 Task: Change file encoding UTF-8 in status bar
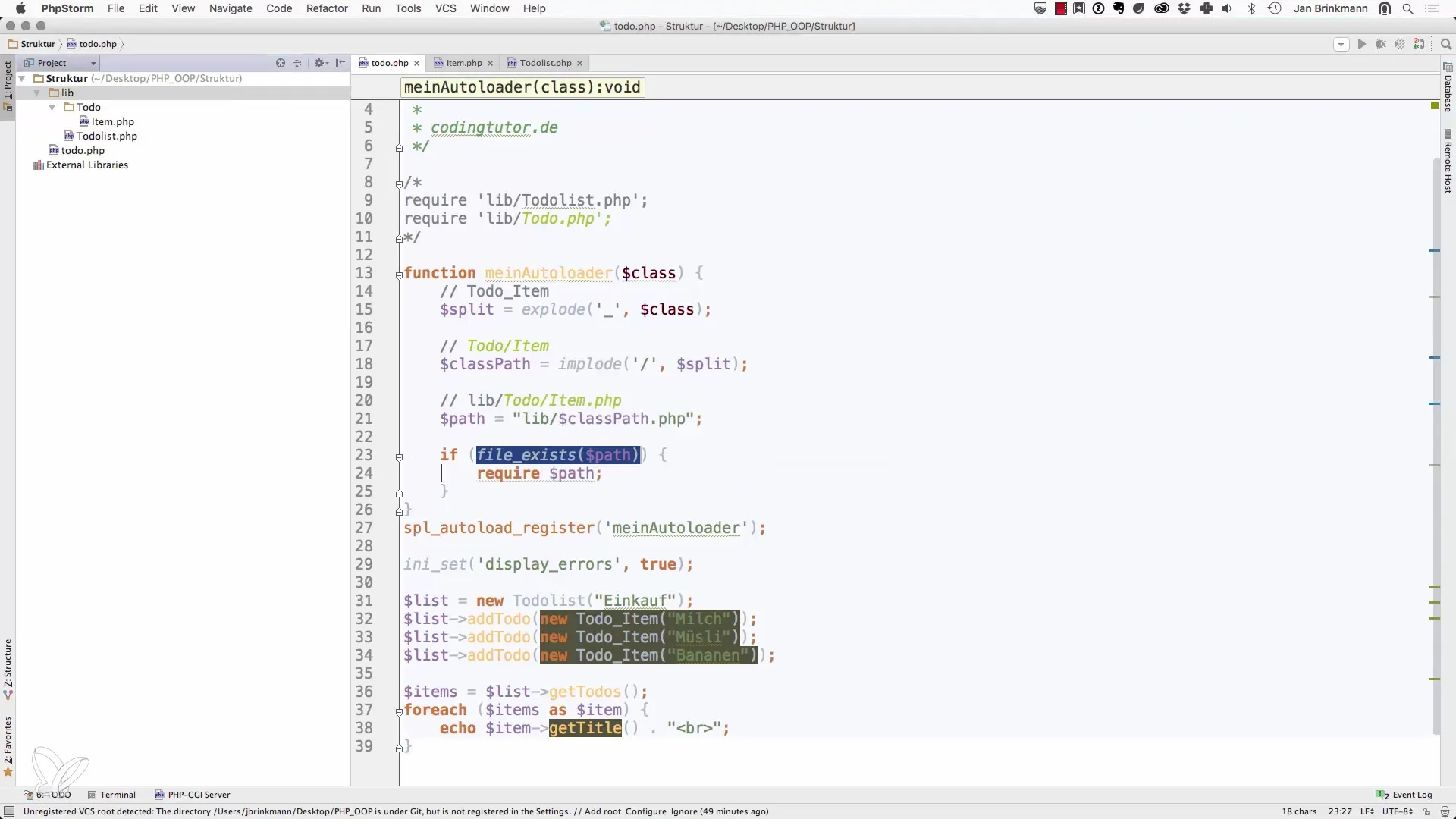1397,811
